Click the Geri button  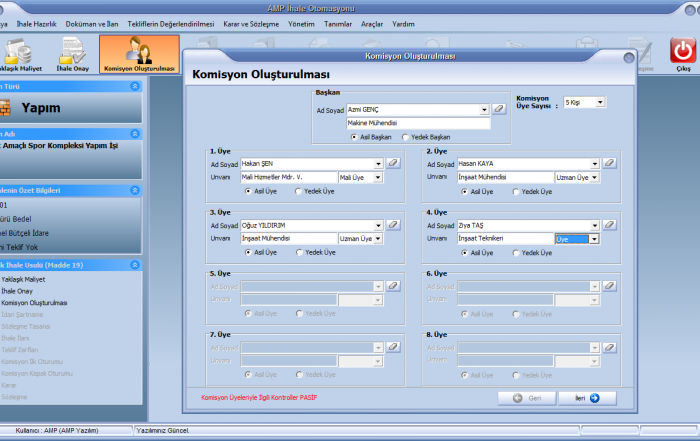(x=527, y=397)
